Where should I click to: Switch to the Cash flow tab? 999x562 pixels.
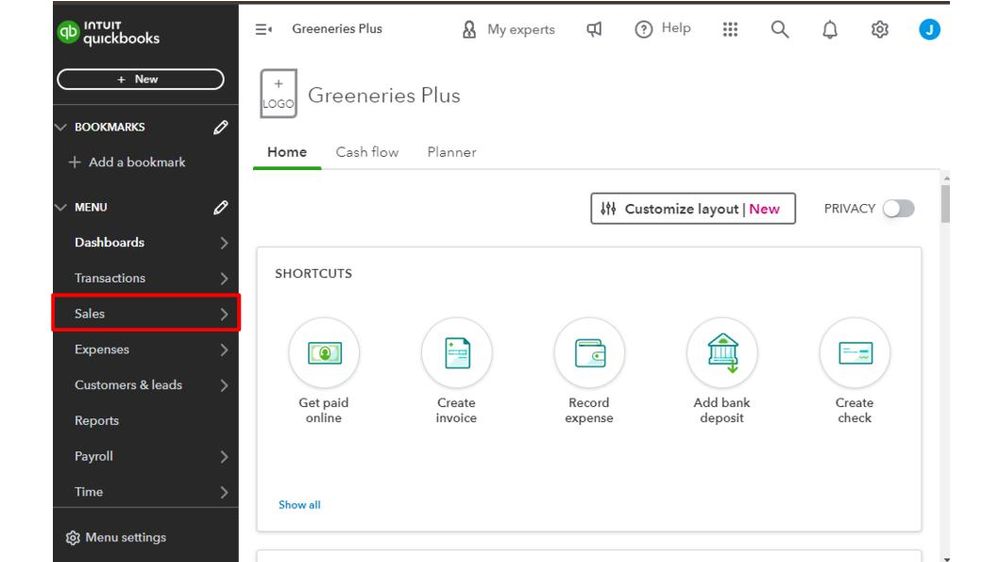tap(367, 152)
